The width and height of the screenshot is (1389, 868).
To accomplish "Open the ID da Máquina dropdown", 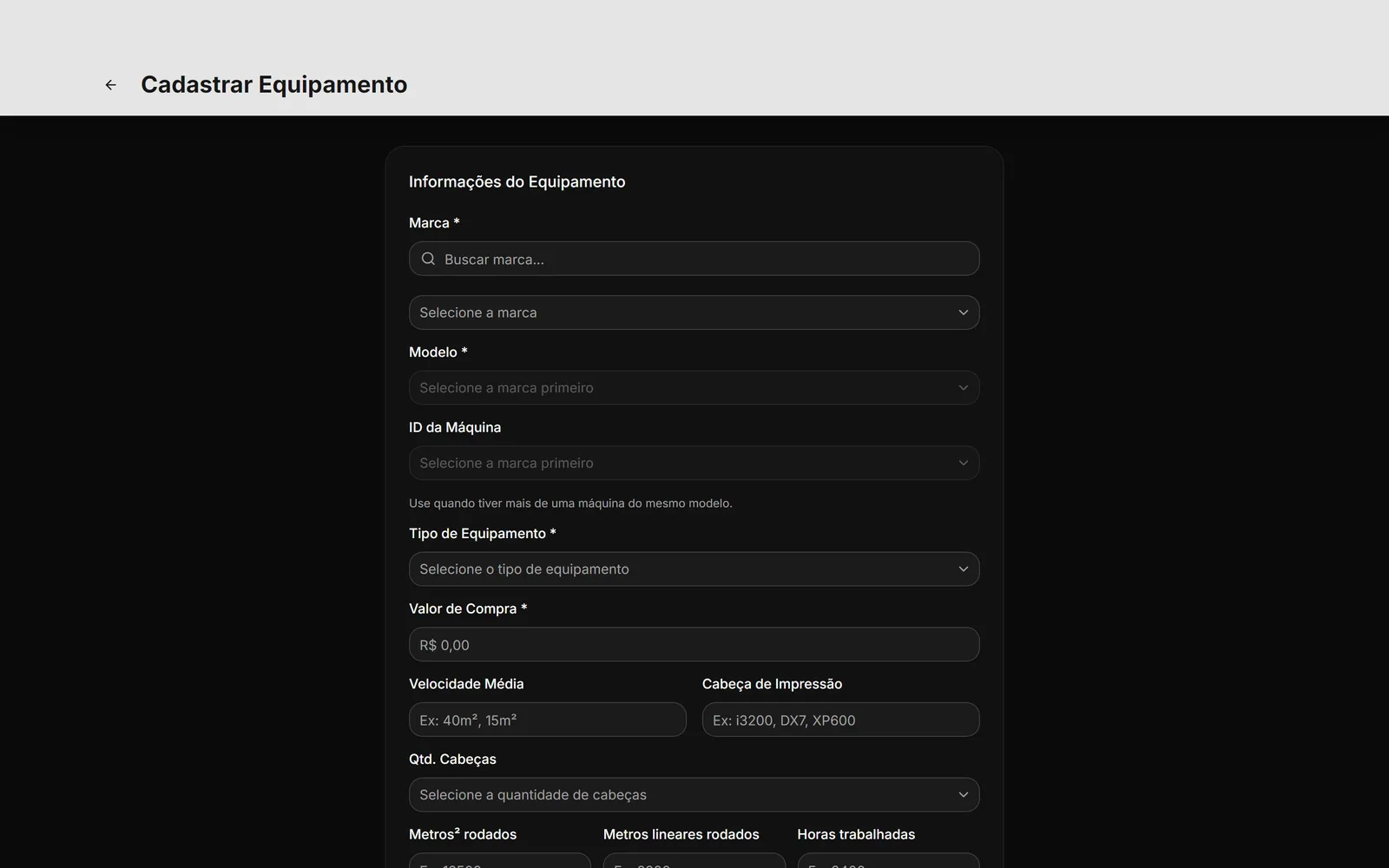I will (x=694, y=463).
